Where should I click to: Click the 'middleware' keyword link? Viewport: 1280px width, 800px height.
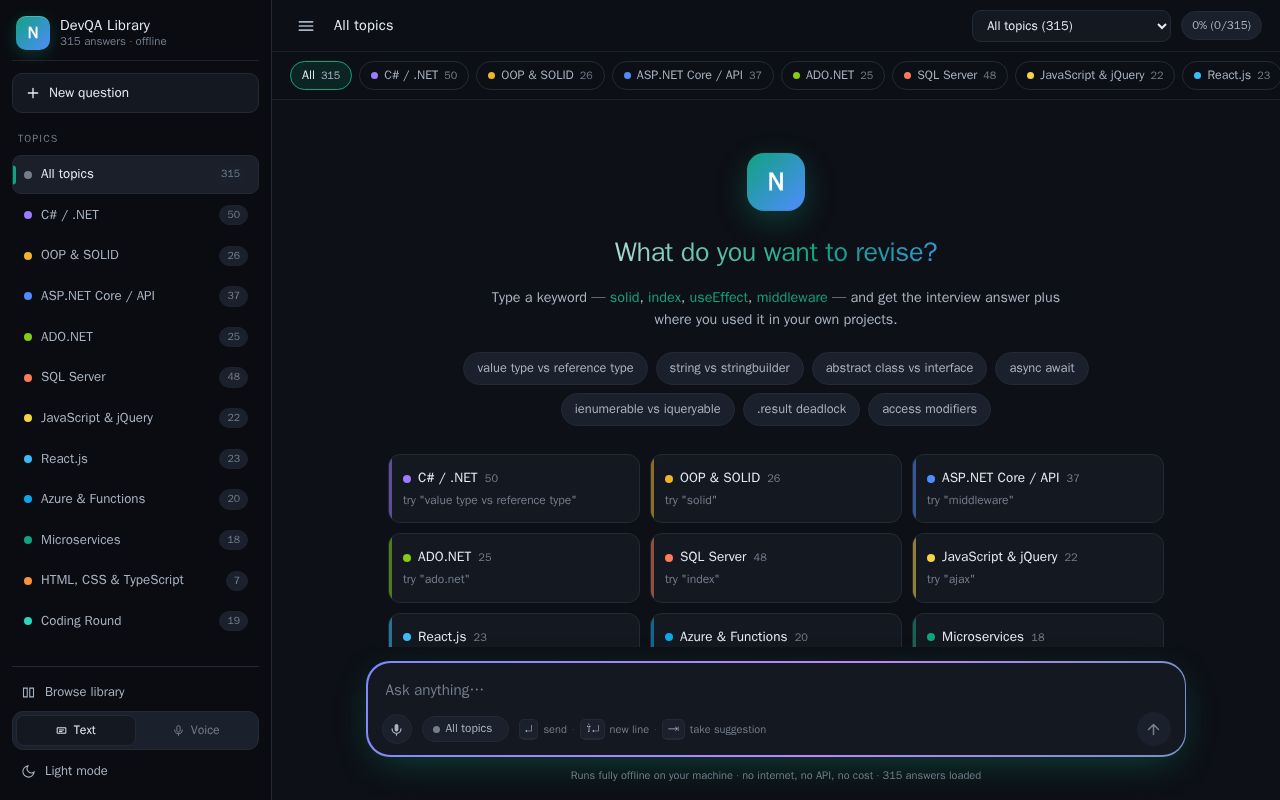pos(792,298)
